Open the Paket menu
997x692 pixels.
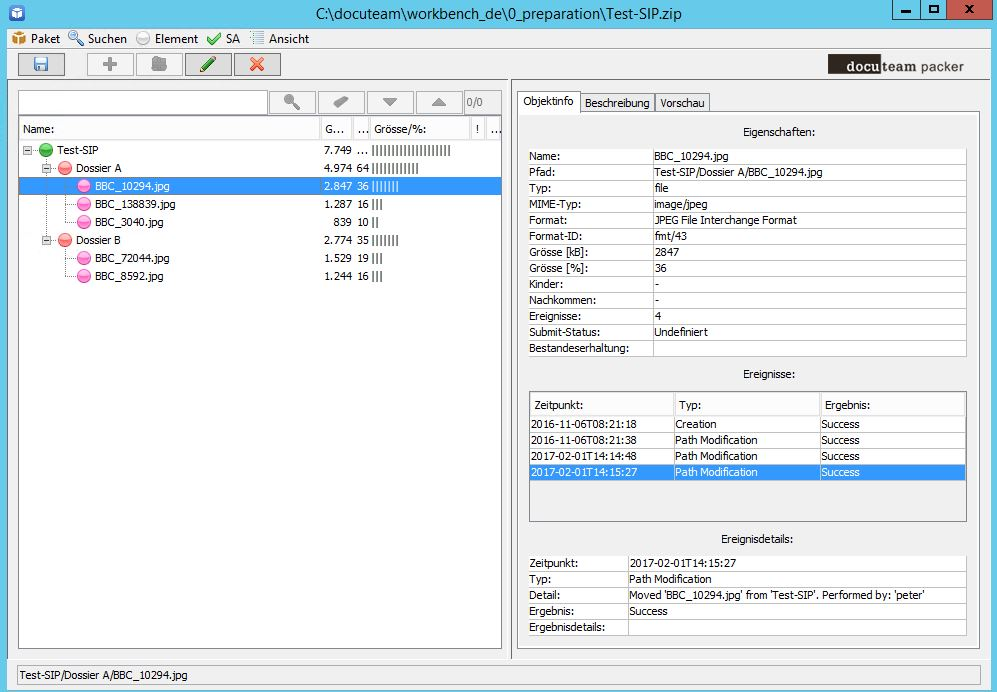pyautogui.click(x=36, y=38)
